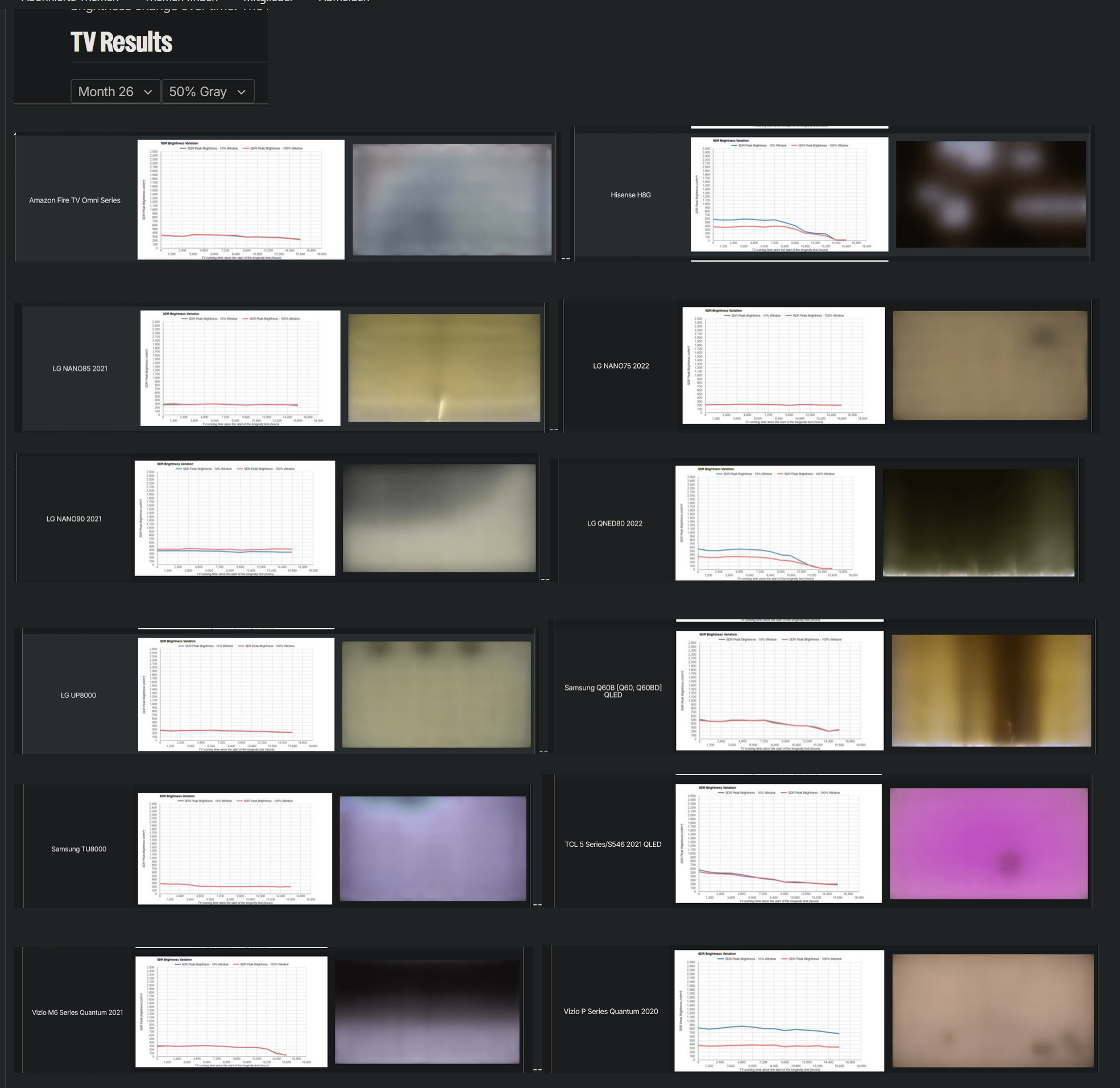Open the 50% Gray dropdown
This screenshot has width=1120, height=1088.
pyautogui.click(x=208, y=92)
